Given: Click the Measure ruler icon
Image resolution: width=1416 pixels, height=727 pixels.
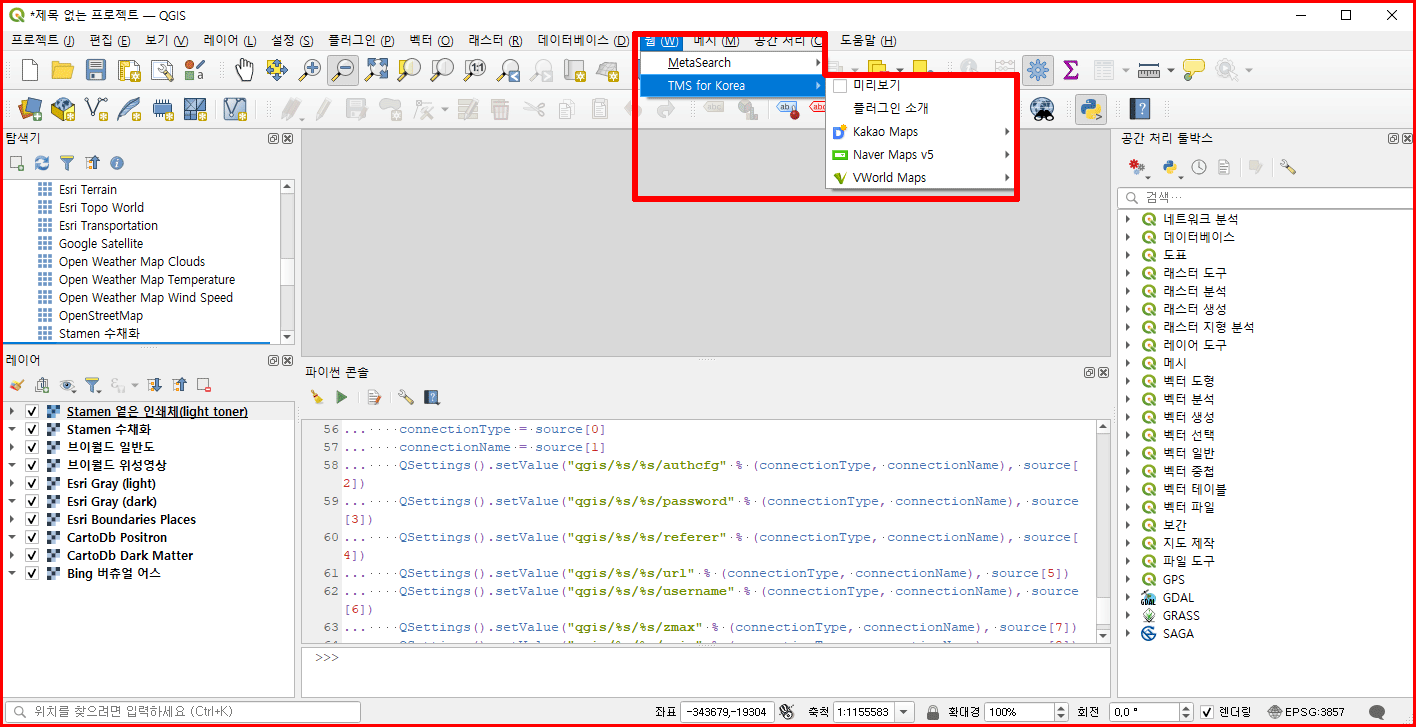Looking at the screenshot, I should pos(1148,70).
